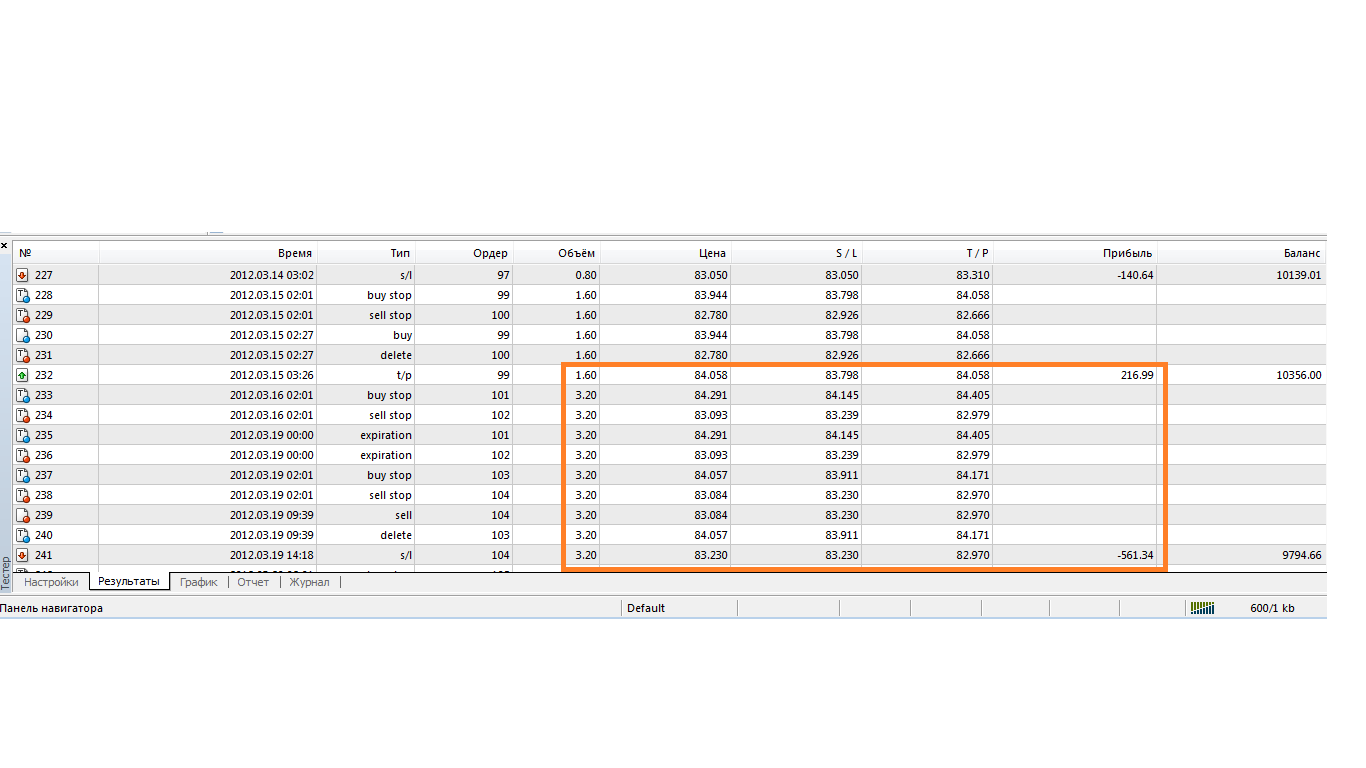1366x768 pixels.
Task: Close the Tester panel with the x
Action: point(4,245)
